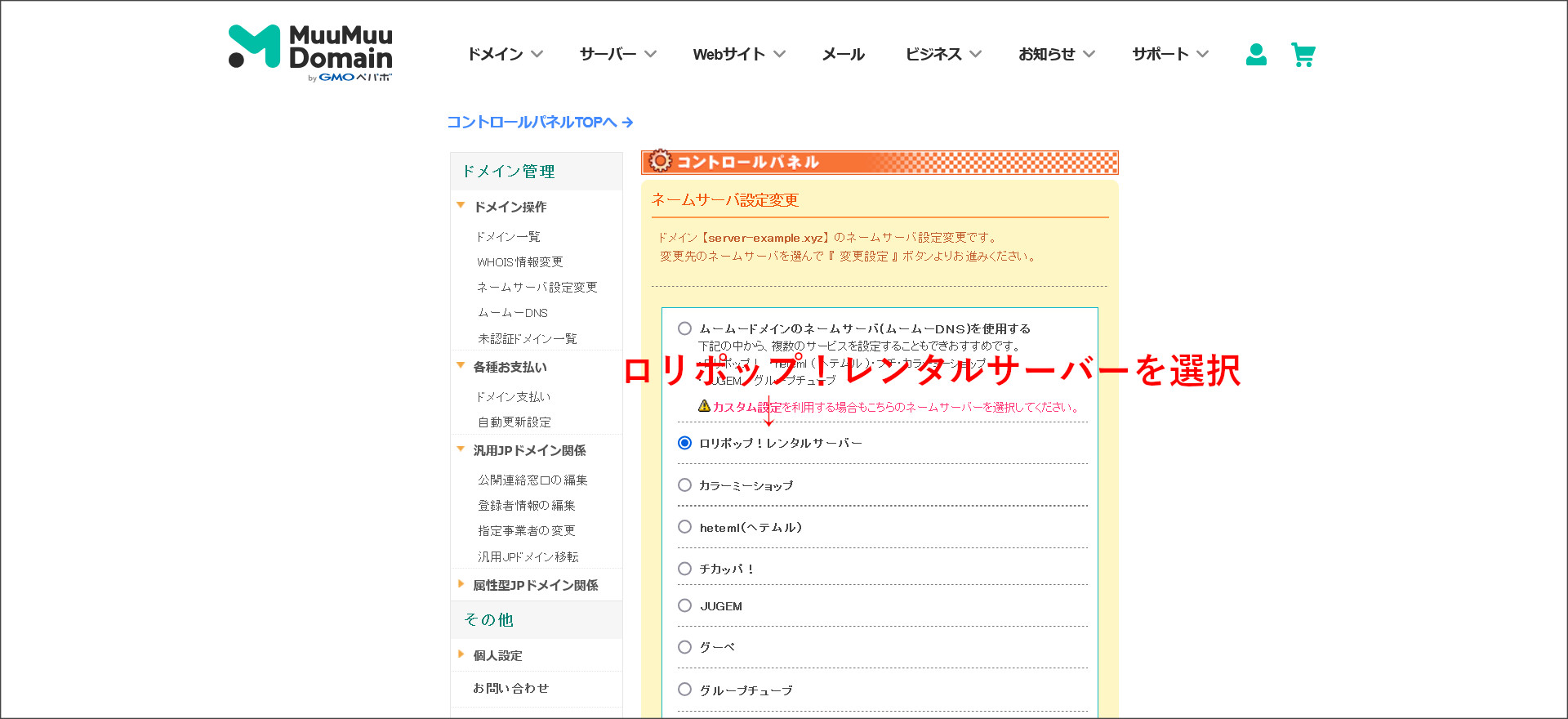
Task: Expand the ドメイン menu chevron
Action: (x=537, y=54)
